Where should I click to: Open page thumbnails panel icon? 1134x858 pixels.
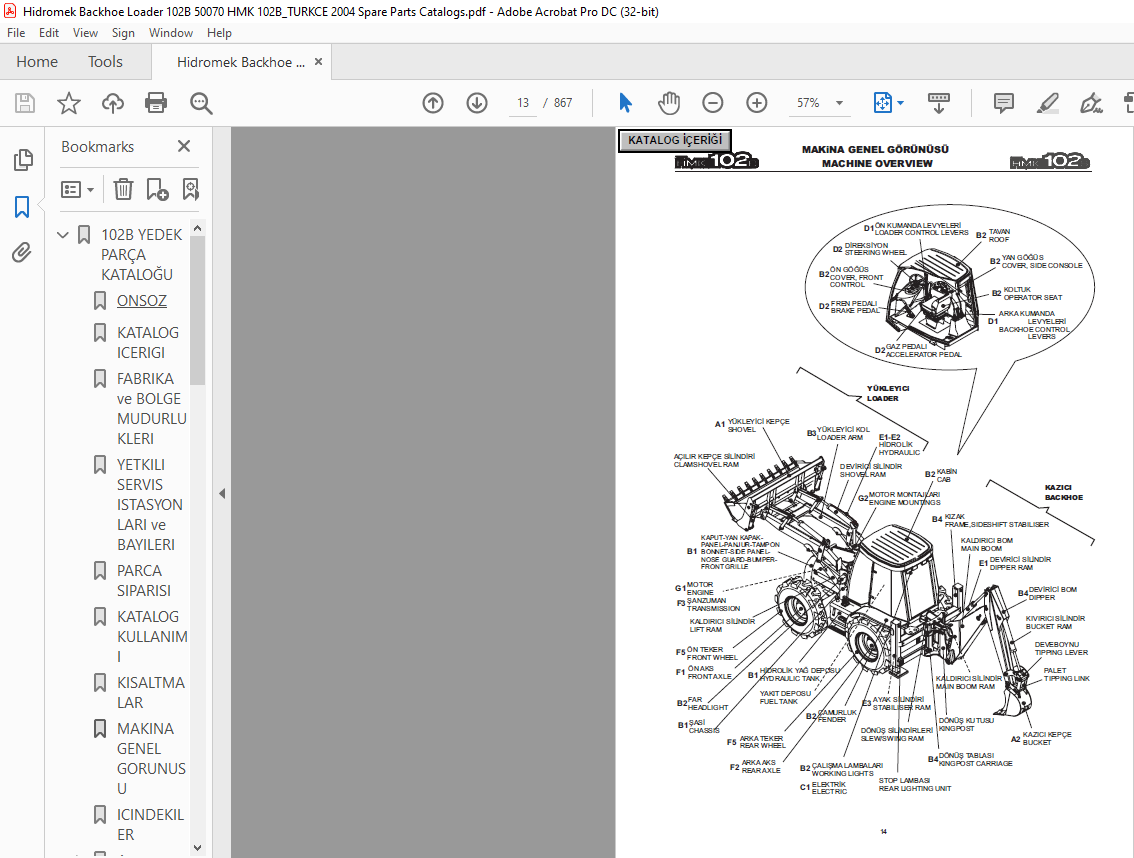click(x=23, y=160)
